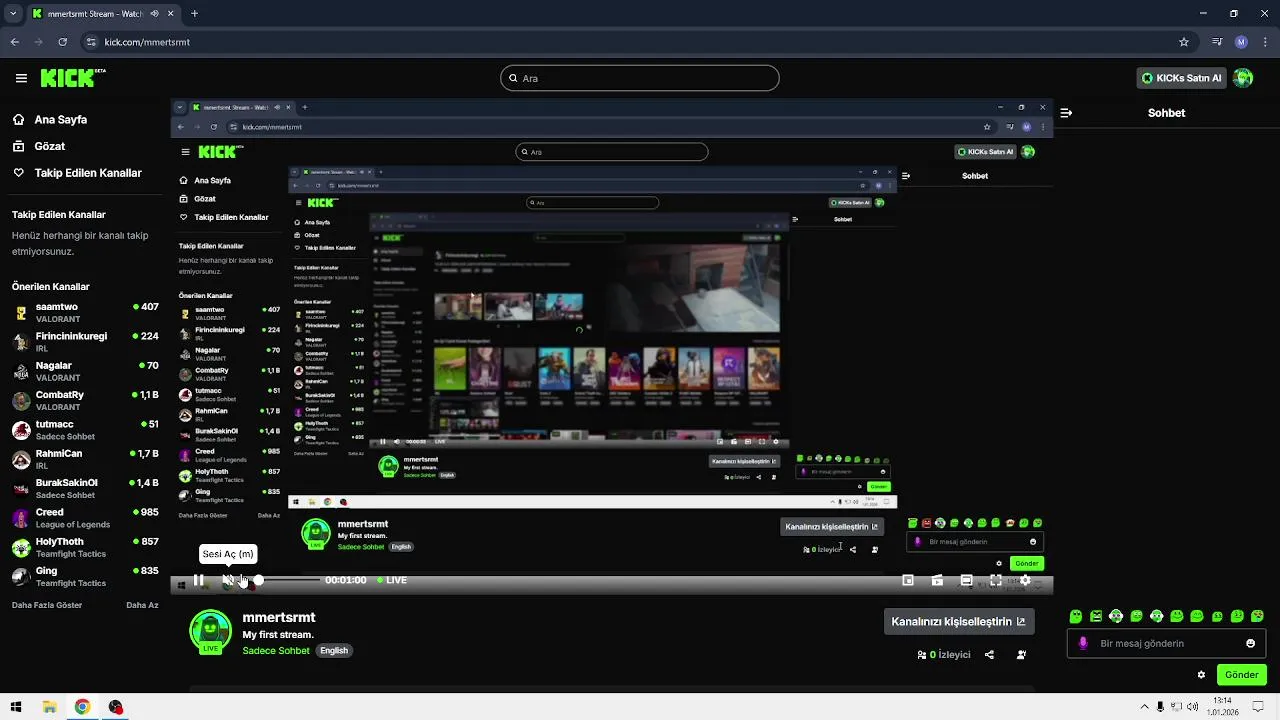Pause the live stream
Viewport: 1280px width, 720px height.
tap(198, 580)
